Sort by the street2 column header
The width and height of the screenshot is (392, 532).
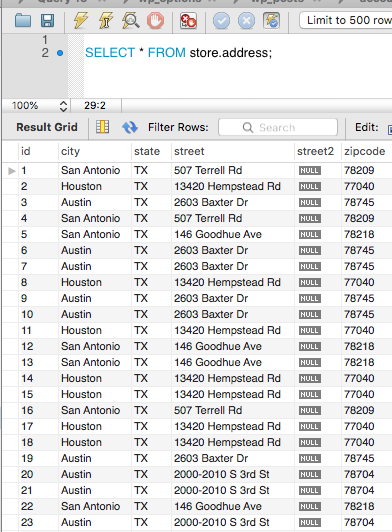(318, 151)
